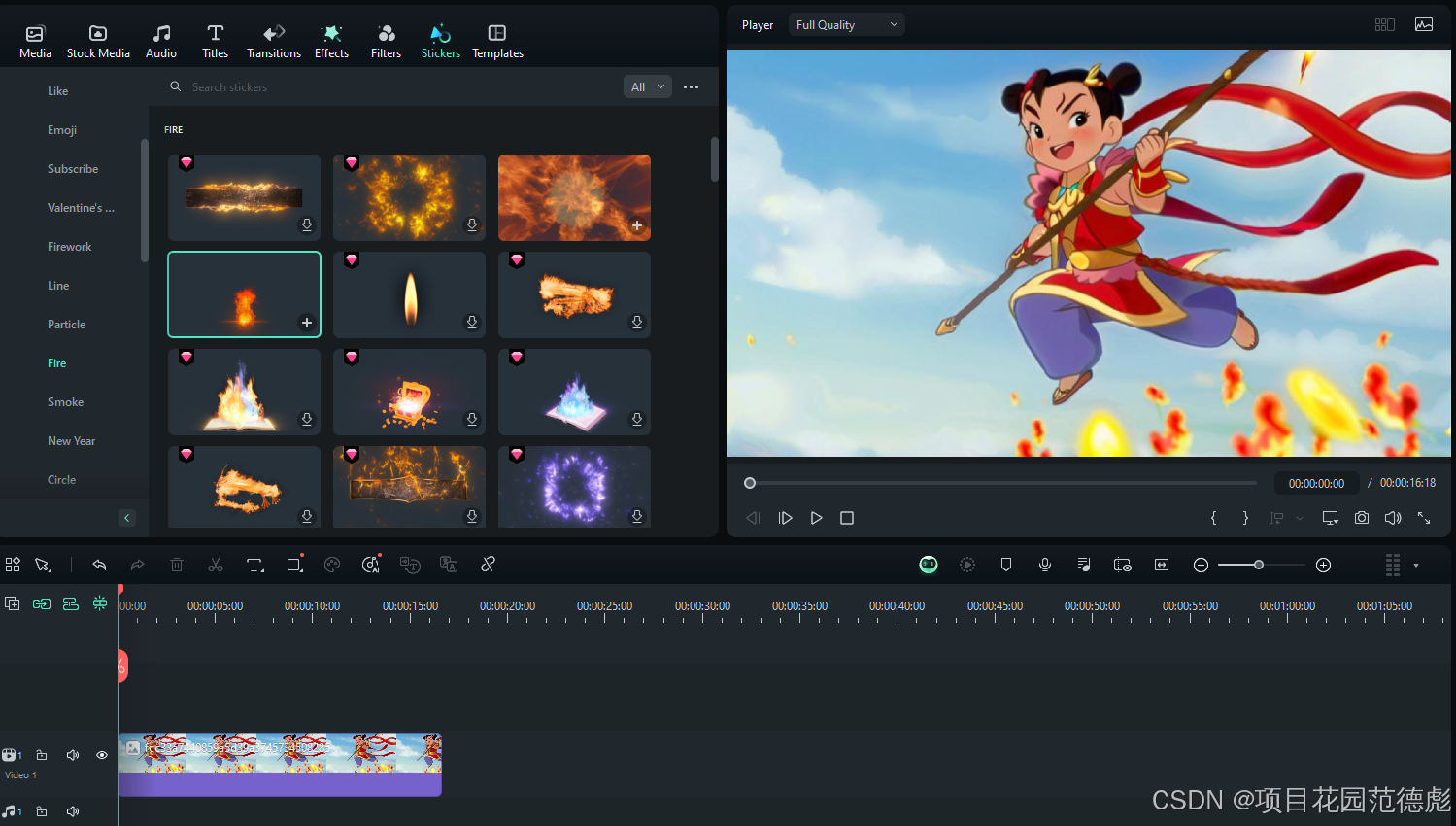Viewport: 1456px width, 826px height.
Task: Select the Line sticker category
Action: (58, 286)
